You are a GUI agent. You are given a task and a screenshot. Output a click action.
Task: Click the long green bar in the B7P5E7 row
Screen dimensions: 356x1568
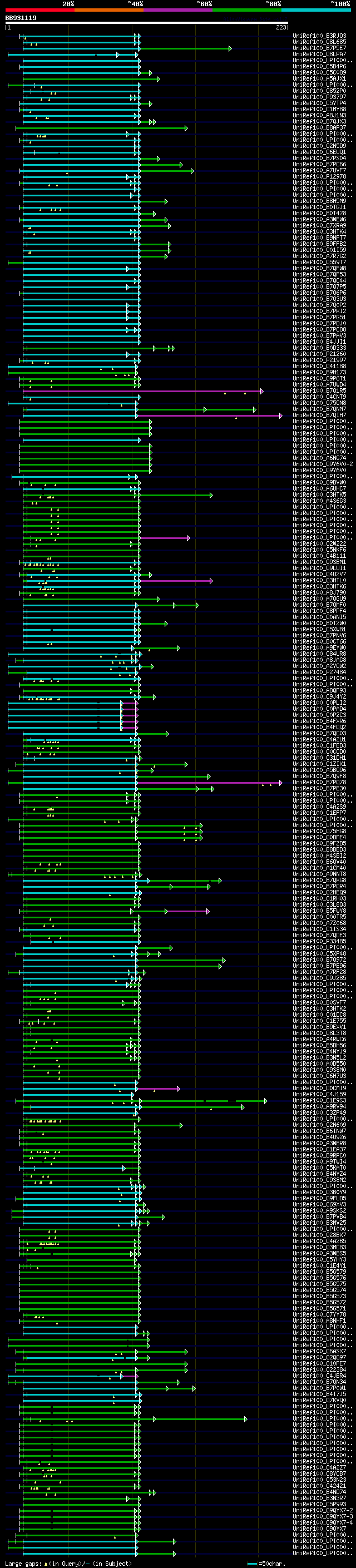(185, 48)
